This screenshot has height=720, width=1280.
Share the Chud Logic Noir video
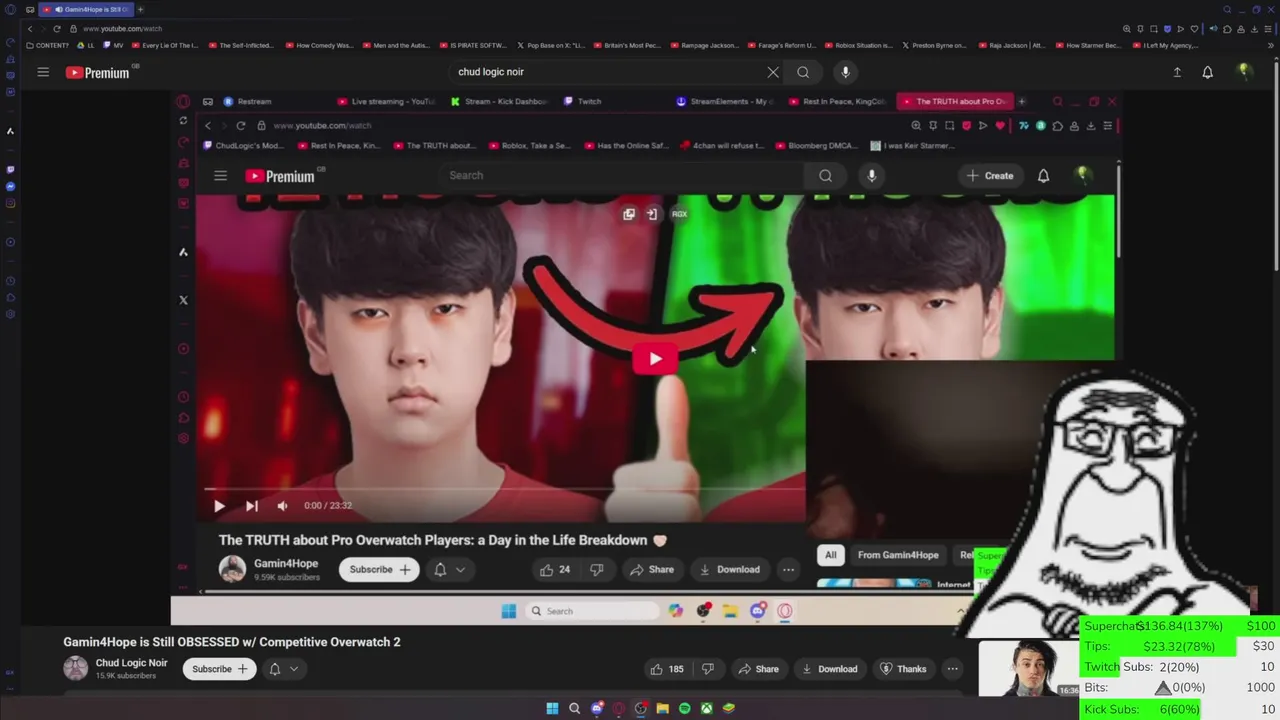coord(758,669)
